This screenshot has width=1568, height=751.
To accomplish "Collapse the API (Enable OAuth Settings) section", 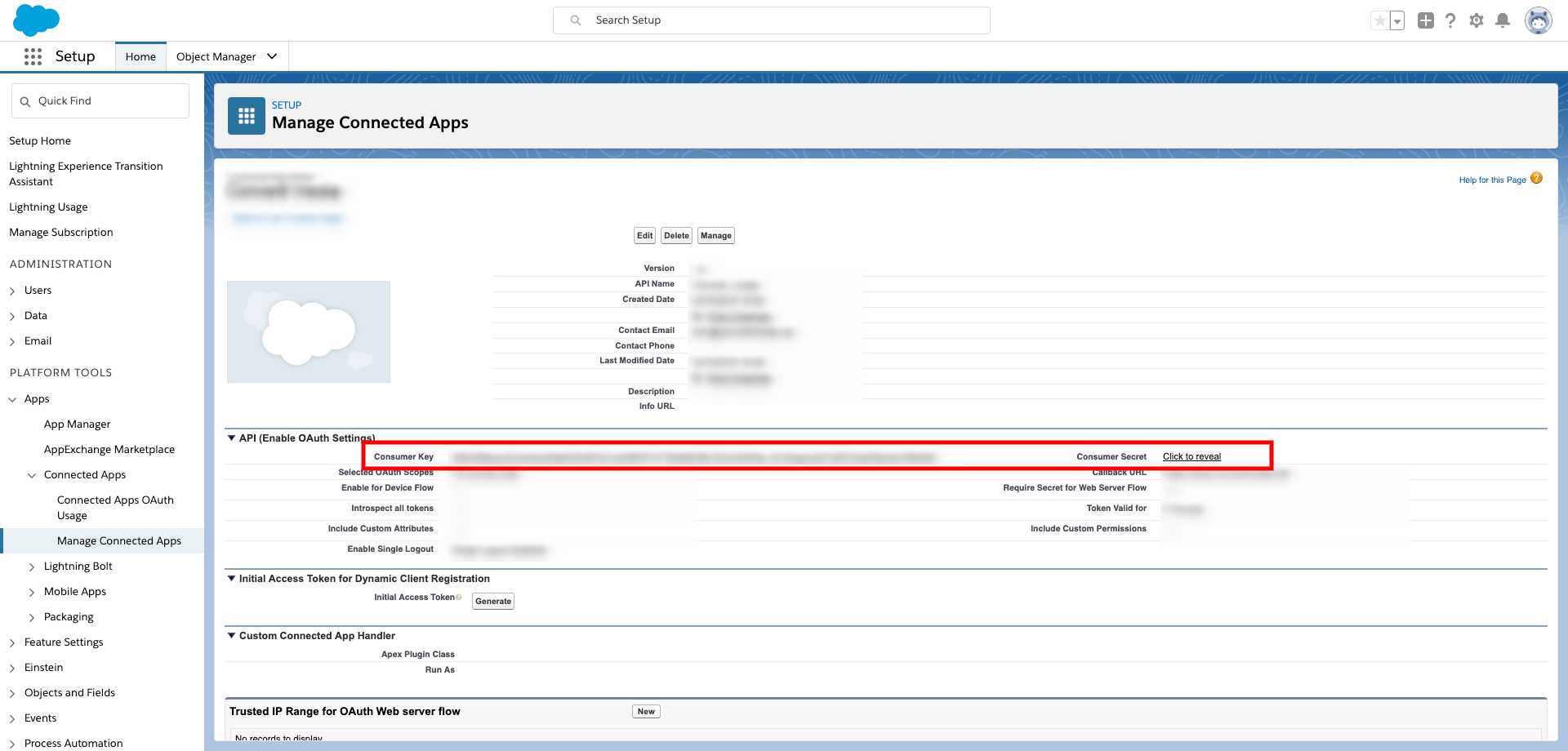I will (232, 438).
